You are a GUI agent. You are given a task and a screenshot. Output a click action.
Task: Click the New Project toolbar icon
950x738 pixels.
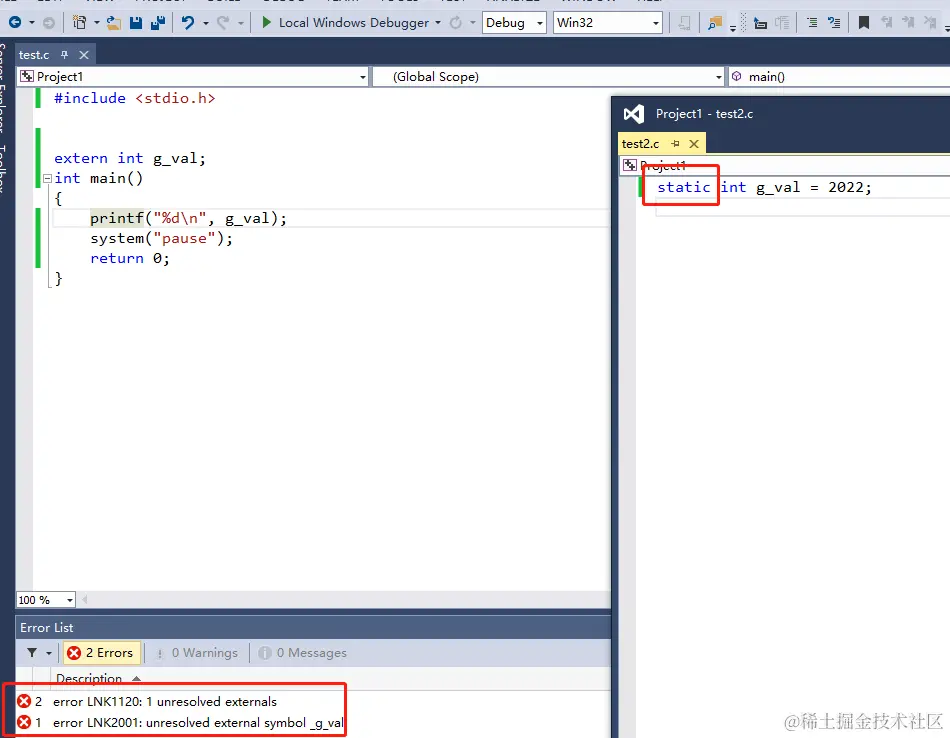point(79,22)
